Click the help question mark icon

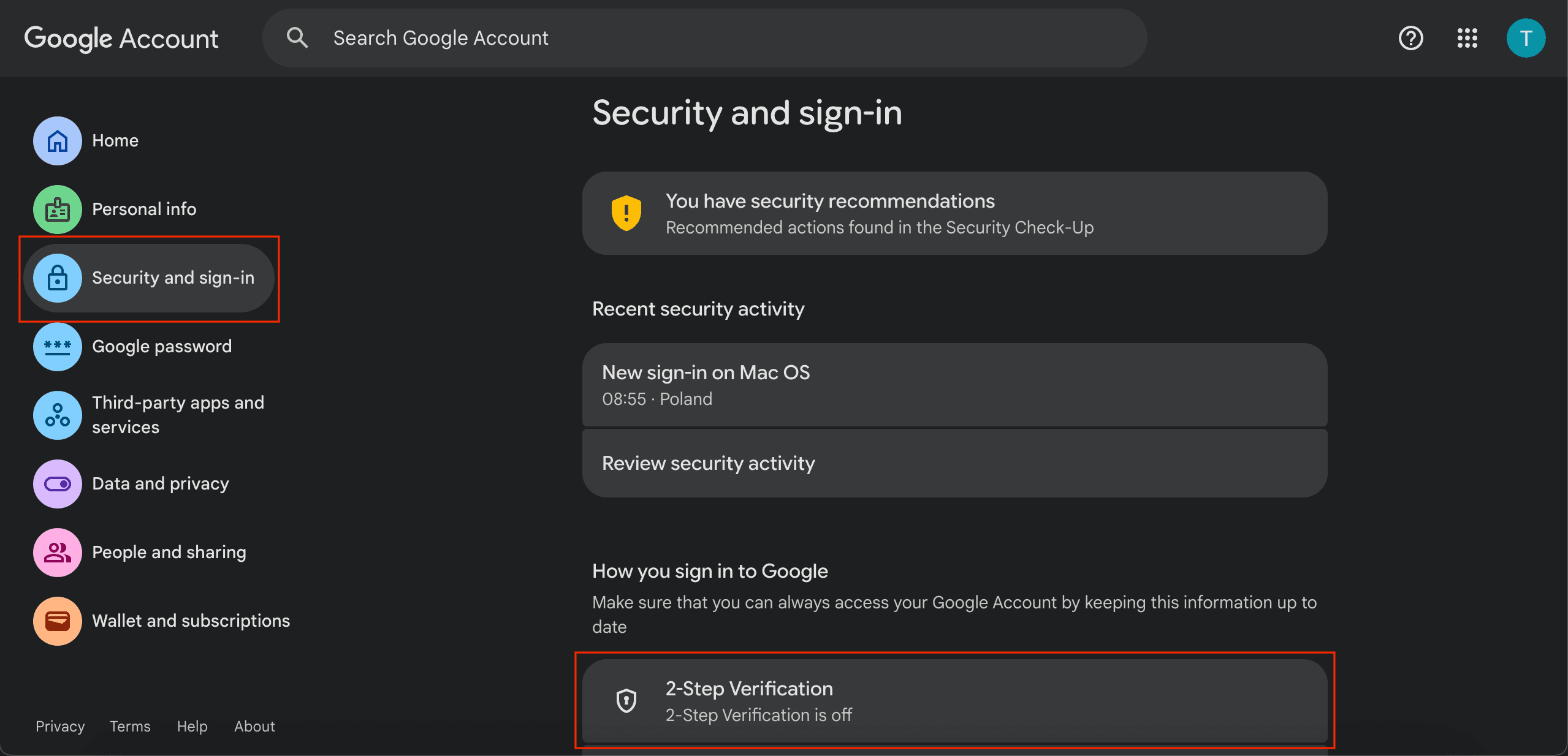(1411, 38)
